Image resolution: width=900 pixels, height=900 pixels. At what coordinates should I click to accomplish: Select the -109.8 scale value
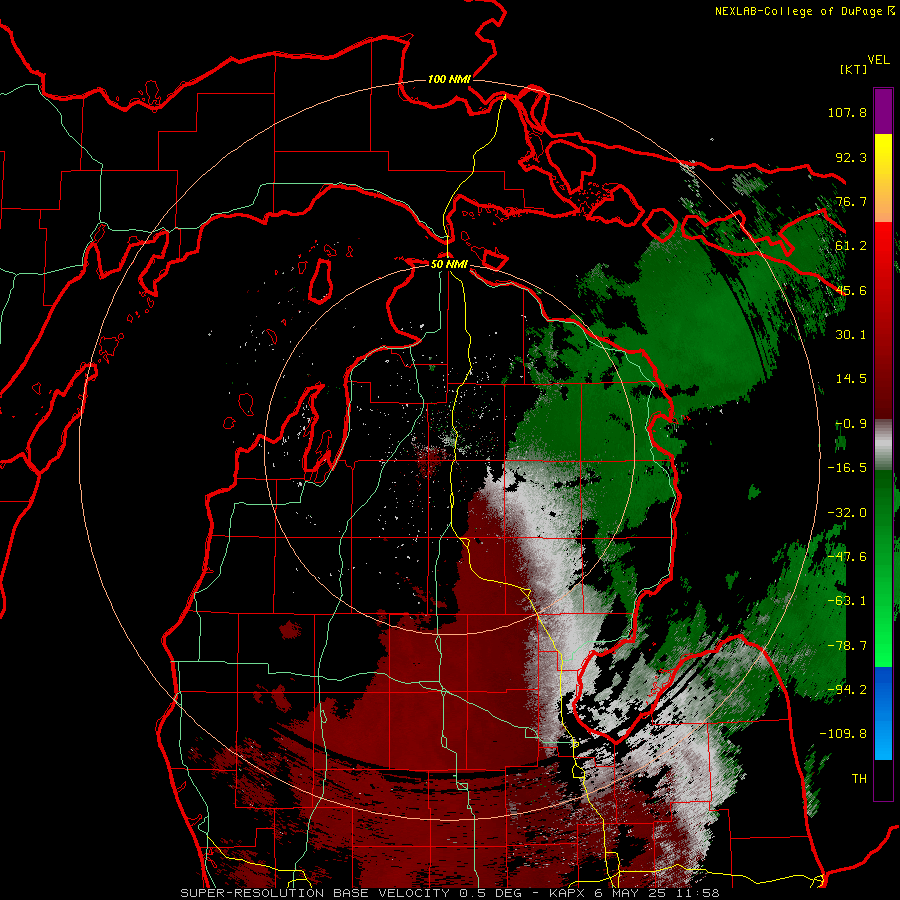(x=844, y=734)
